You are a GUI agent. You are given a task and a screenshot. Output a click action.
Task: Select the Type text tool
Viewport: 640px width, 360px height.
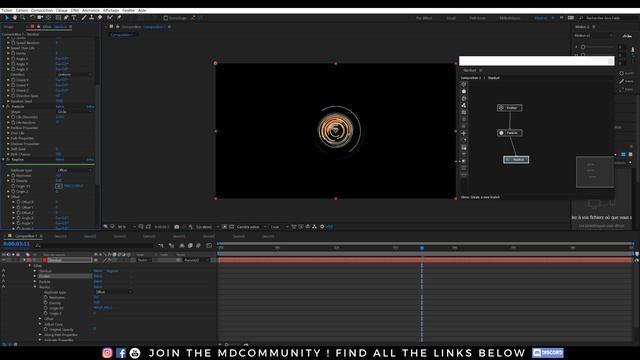pyautogui.click(x=74, y=18)
